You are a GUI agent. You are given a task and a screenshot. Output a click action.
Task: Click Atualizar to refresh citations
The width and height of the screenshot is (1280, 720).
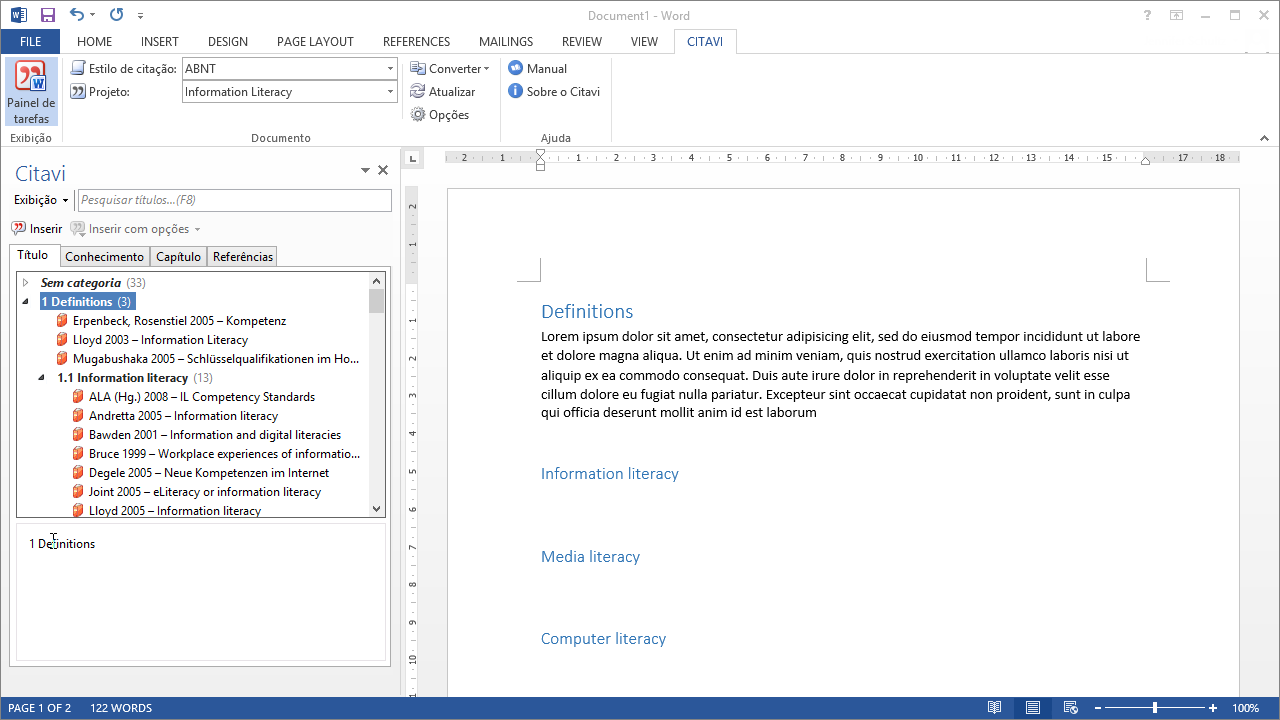click(x=443, y=92)
